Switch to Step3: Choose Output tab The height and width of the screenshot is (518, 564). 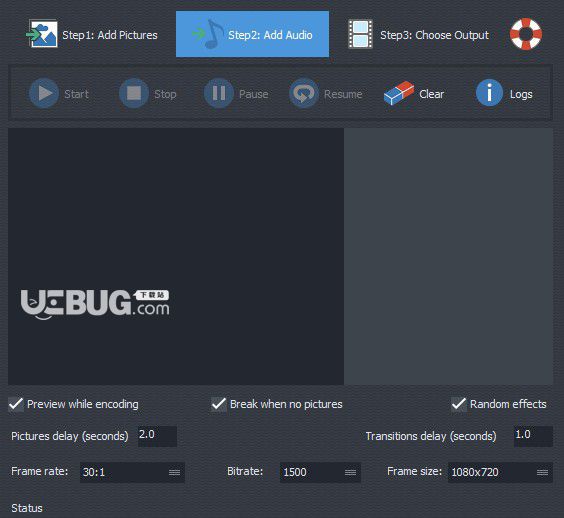419,34
